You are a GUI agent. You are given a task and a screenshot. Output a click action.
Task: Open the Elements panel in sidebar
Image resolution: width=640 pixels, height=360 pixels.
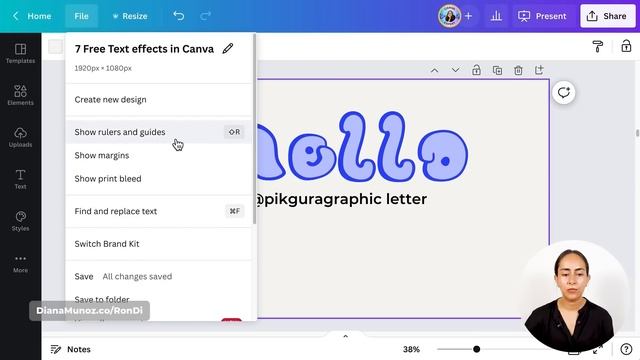click(x=20, y=95)
